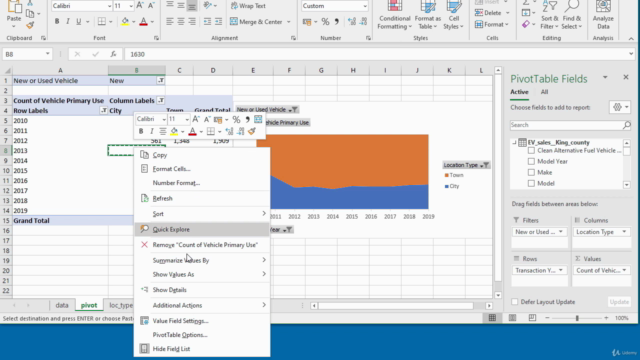Open the Transaction Y... field dropdown in Rows

coord(560,270)
